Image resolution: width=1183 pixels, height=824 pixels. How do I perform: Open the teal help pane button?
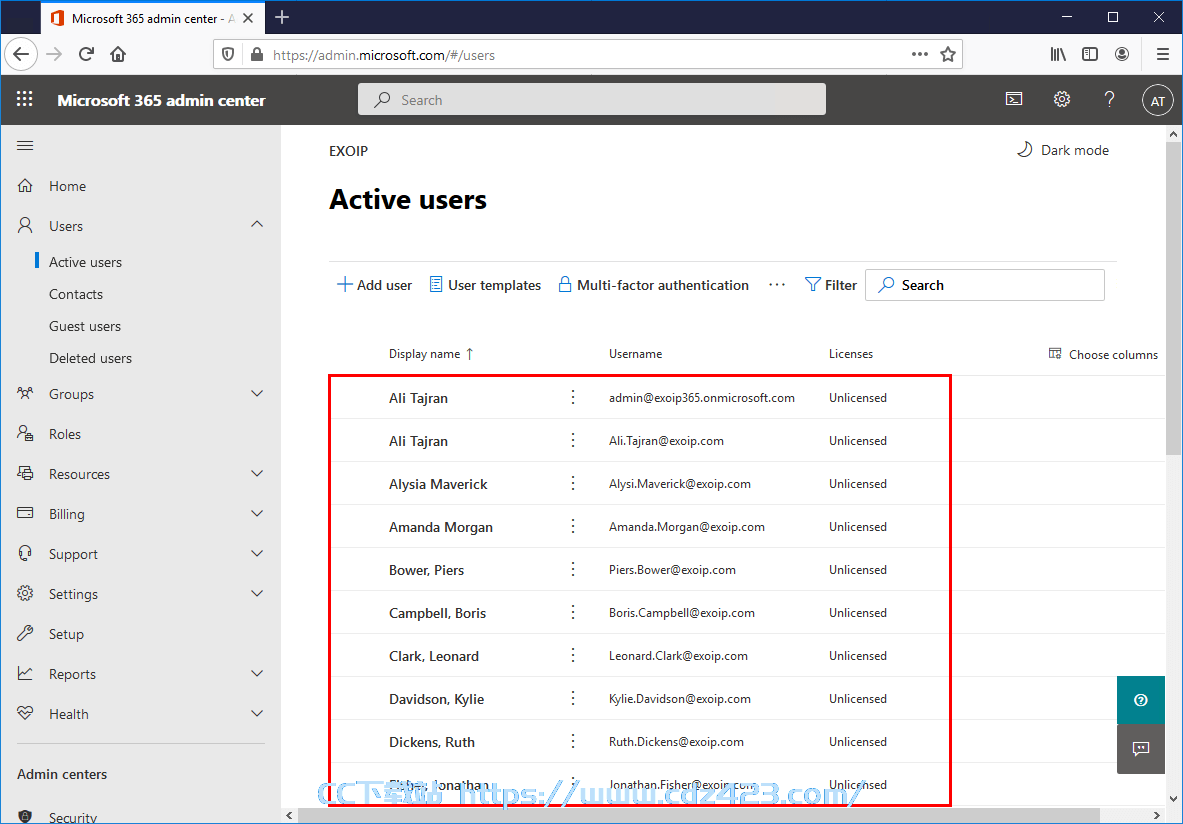[1141, 700]
